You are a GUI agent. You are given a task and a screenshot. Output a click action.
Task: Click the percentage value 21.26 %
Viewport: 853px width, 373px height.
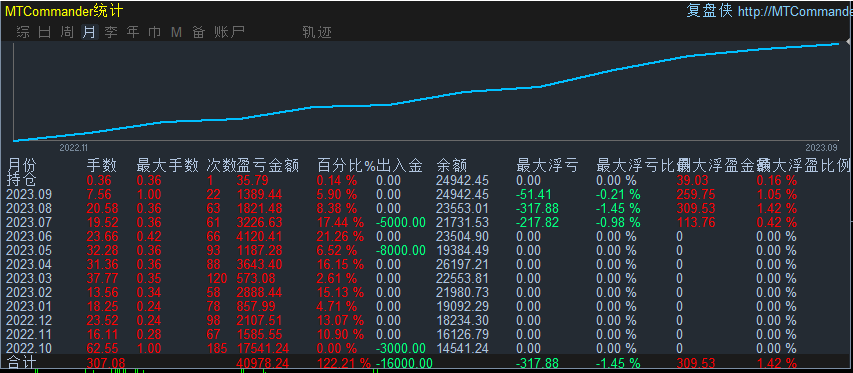pos(341,236)
